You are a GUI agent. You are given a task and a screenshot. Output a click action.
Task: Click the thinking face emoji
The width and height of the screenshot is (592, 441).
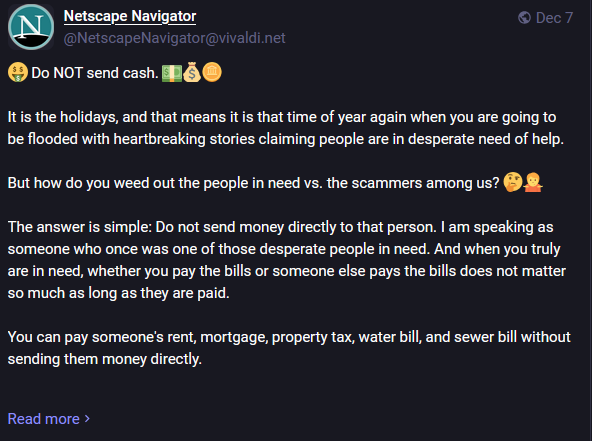[513, 182]
